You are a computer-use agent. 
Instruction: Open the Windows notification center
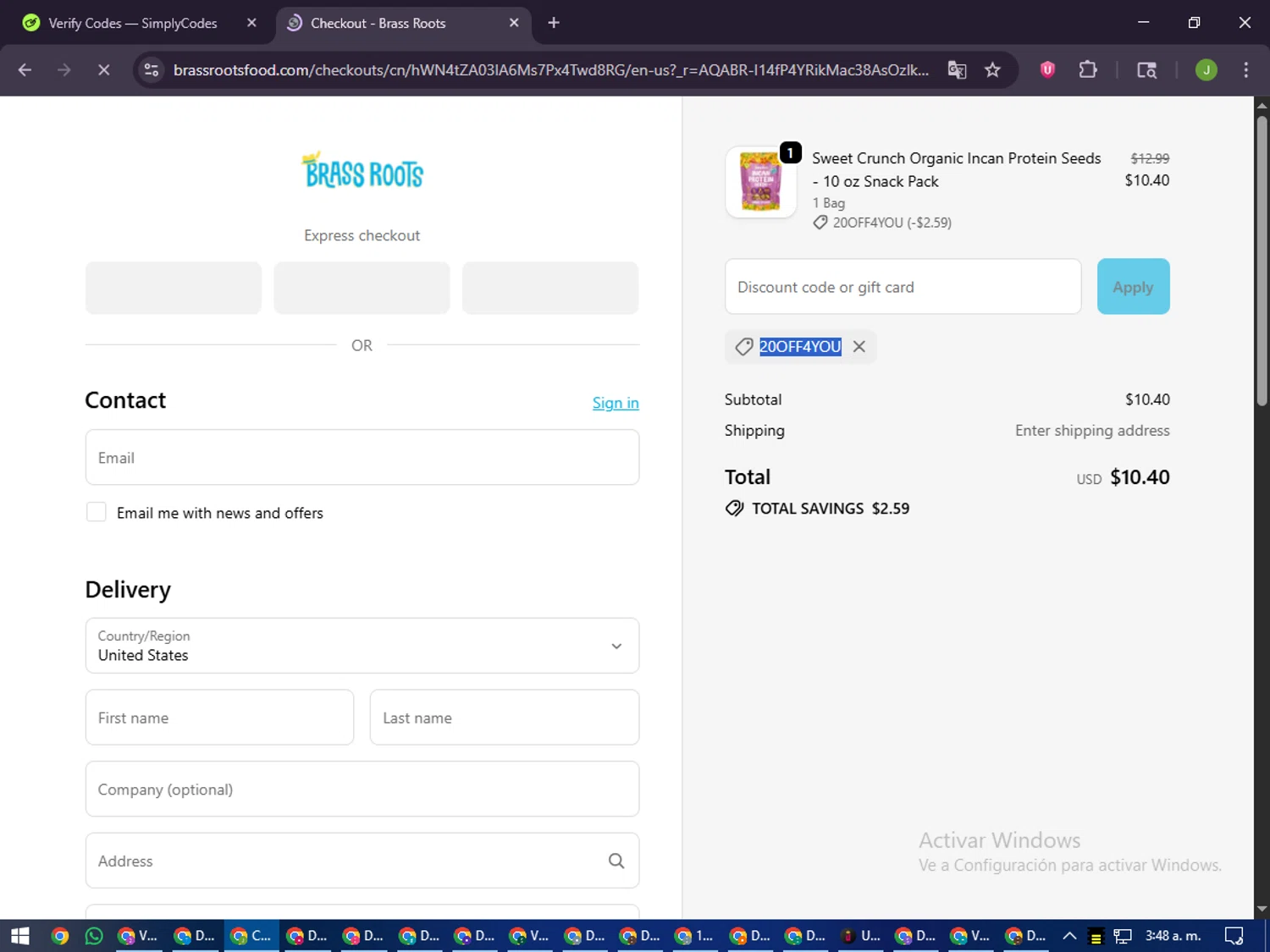(x=1234, y=936)
